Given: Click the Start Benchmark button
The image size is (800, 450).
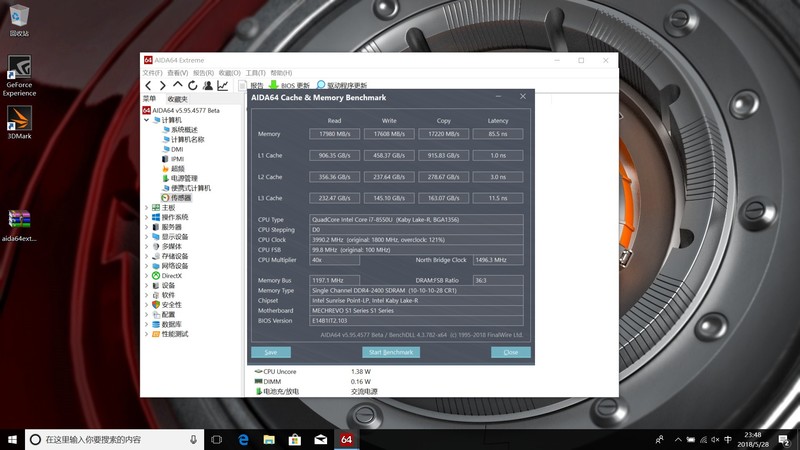Looking at the screenshot, I should 391,352.
